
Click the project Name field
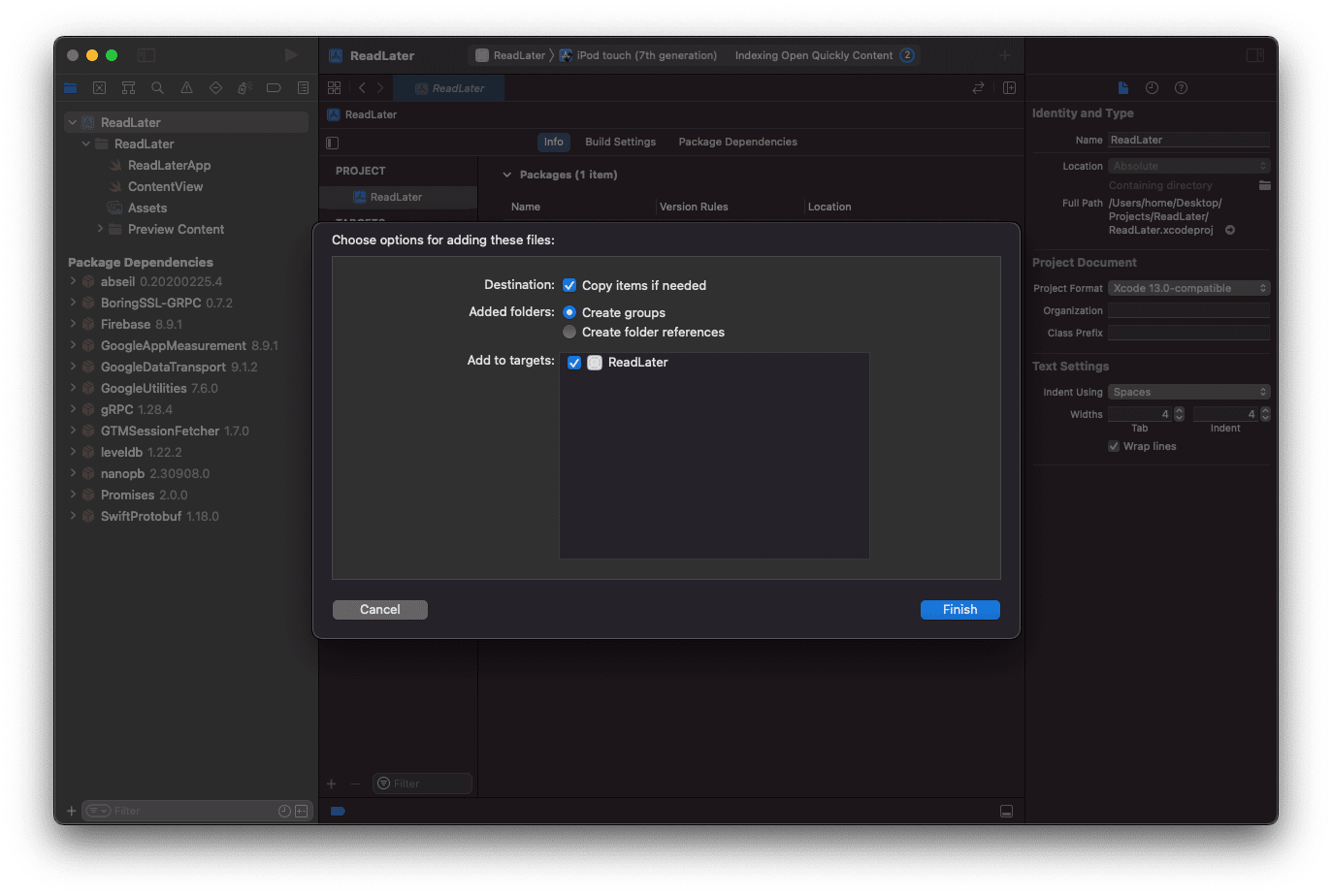[1188, 140]
